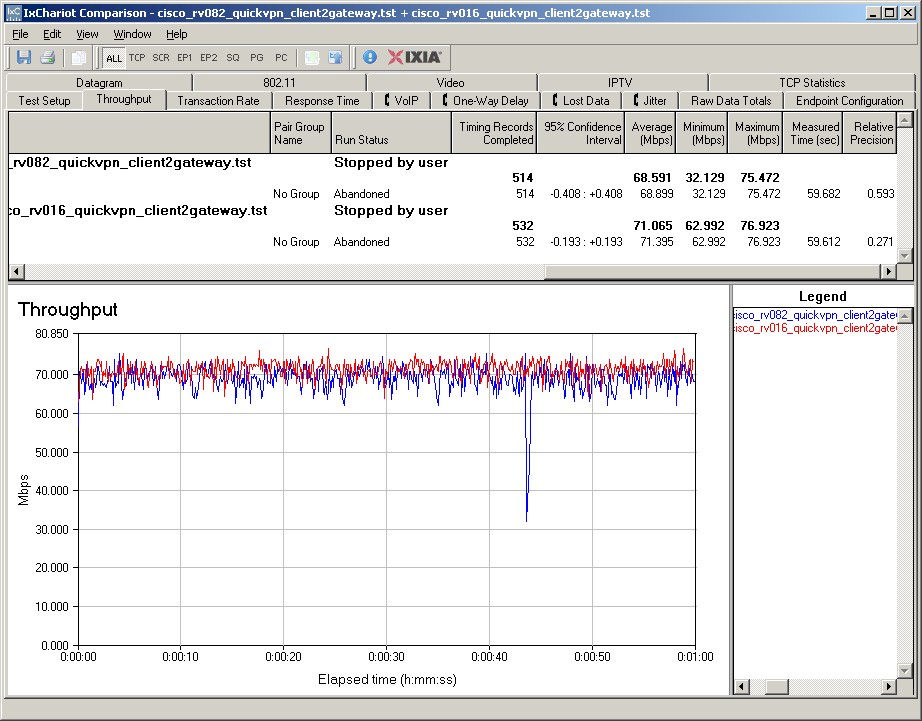Open the blue info icon
Viewport: 922px width, 721px height.
point(370,57)
